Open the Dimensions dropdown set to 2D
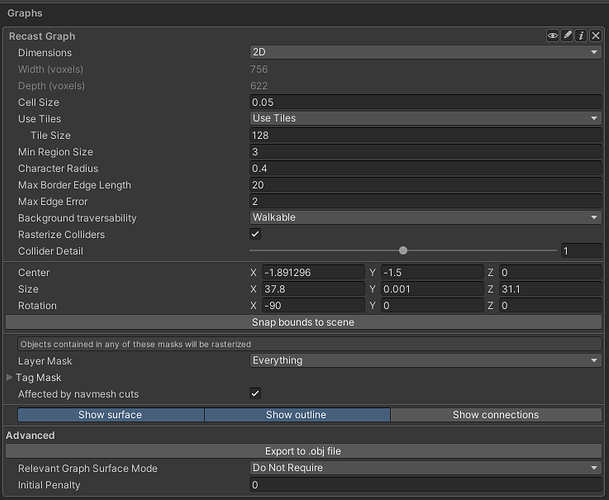The image size is (609, 500). (425, 52)
